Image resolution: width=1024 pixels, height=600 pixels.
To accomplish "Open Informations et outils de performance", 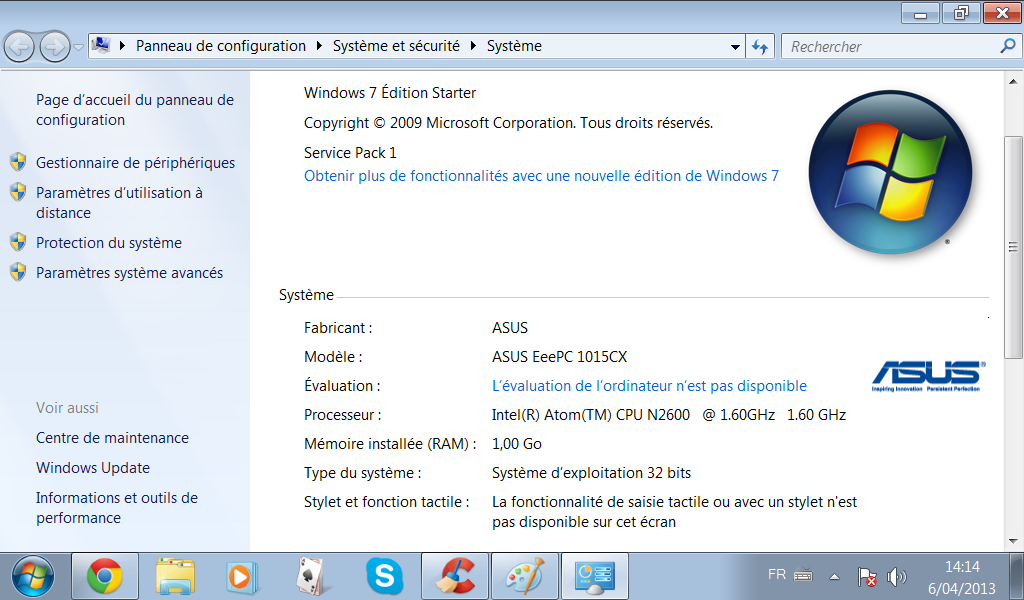I will (x=117, y=507).
